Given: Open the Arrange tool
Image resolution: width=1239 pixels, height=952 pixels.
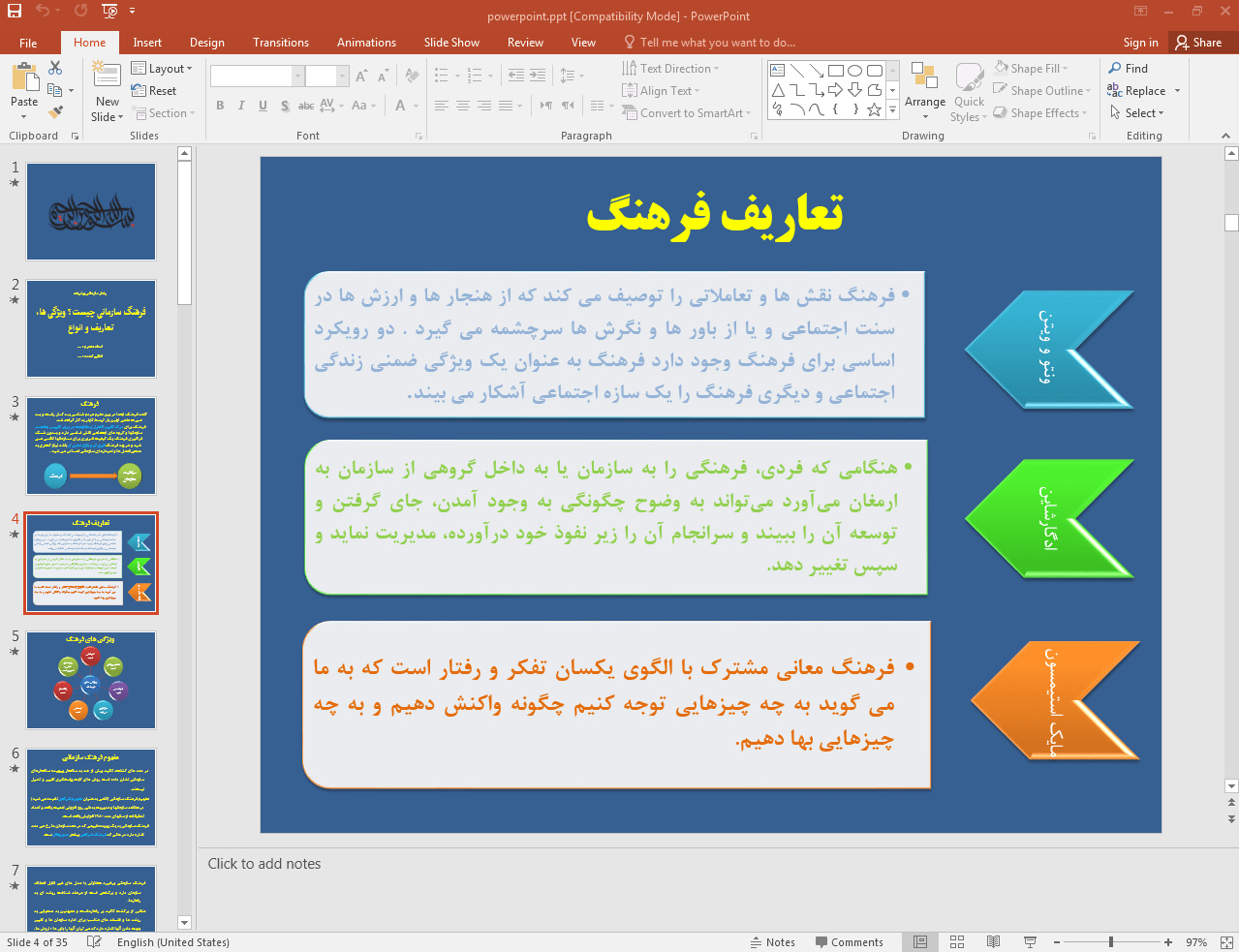Looking at the screenshot, I should (925, 92).
